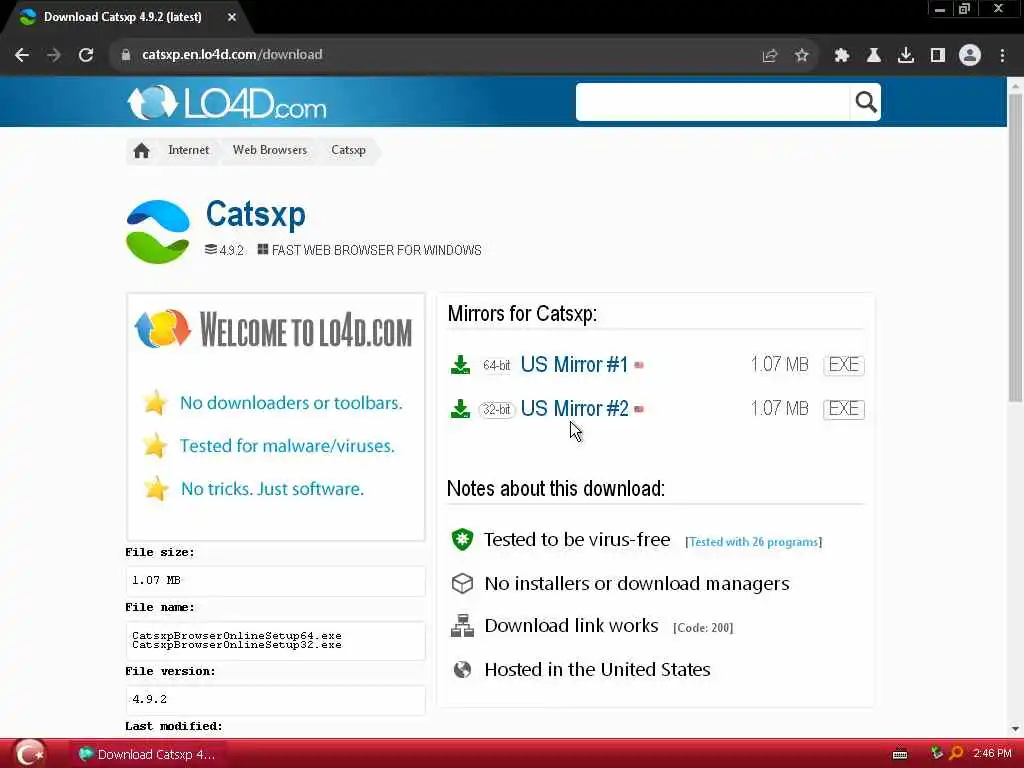Toggle the side panel icon
The height and width of the screenshot is (768, 1024).
[x=938, y=56]
